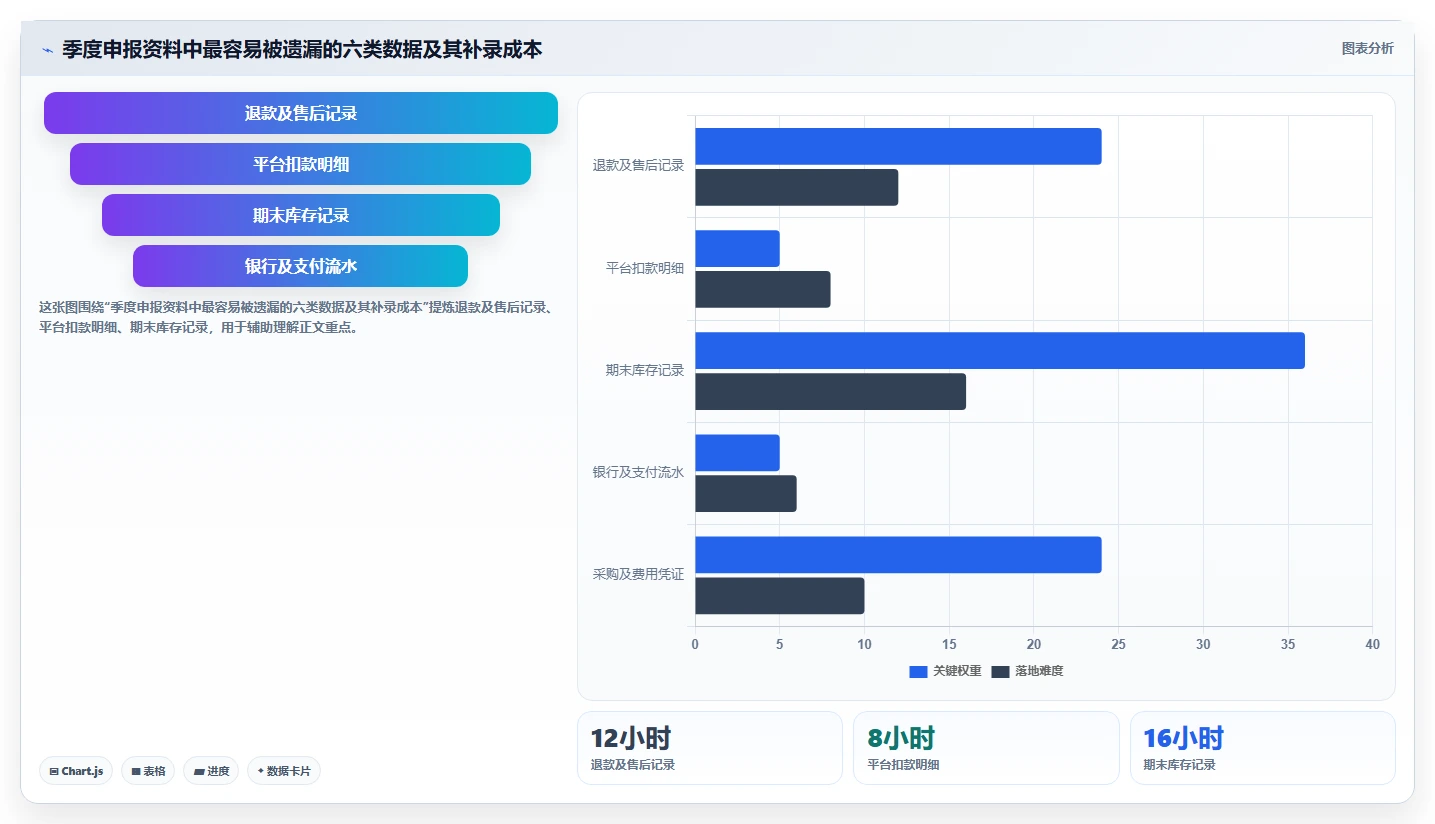The height and width of the screenshot is (824, 1435).
Task: Click the blue bar for 银行及支付流水
Action: point(738,453)
